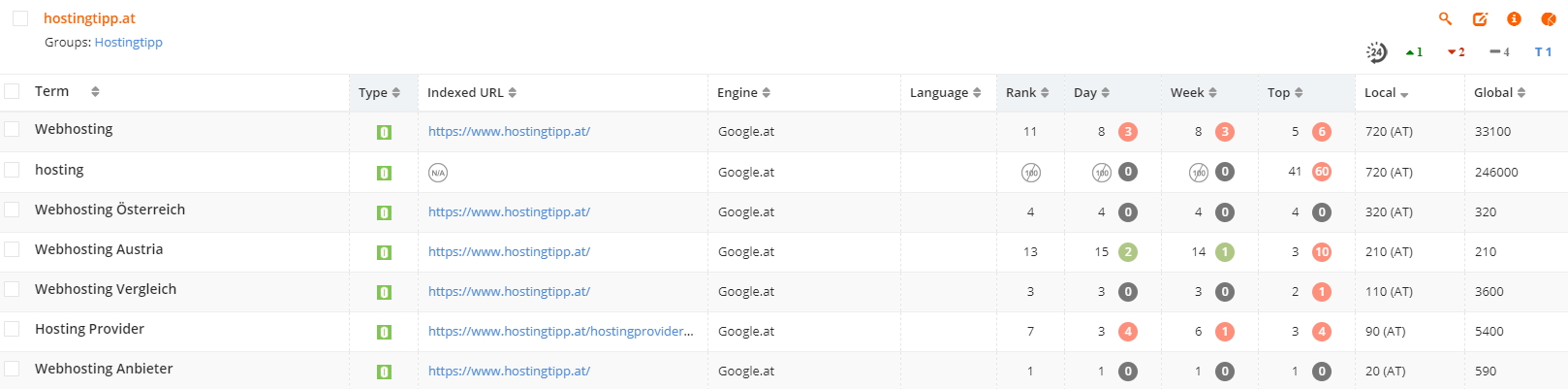Screen dimensions: 1568x389
Task: Click the green type badge for Hosting Provider
Action: (384, 332)
